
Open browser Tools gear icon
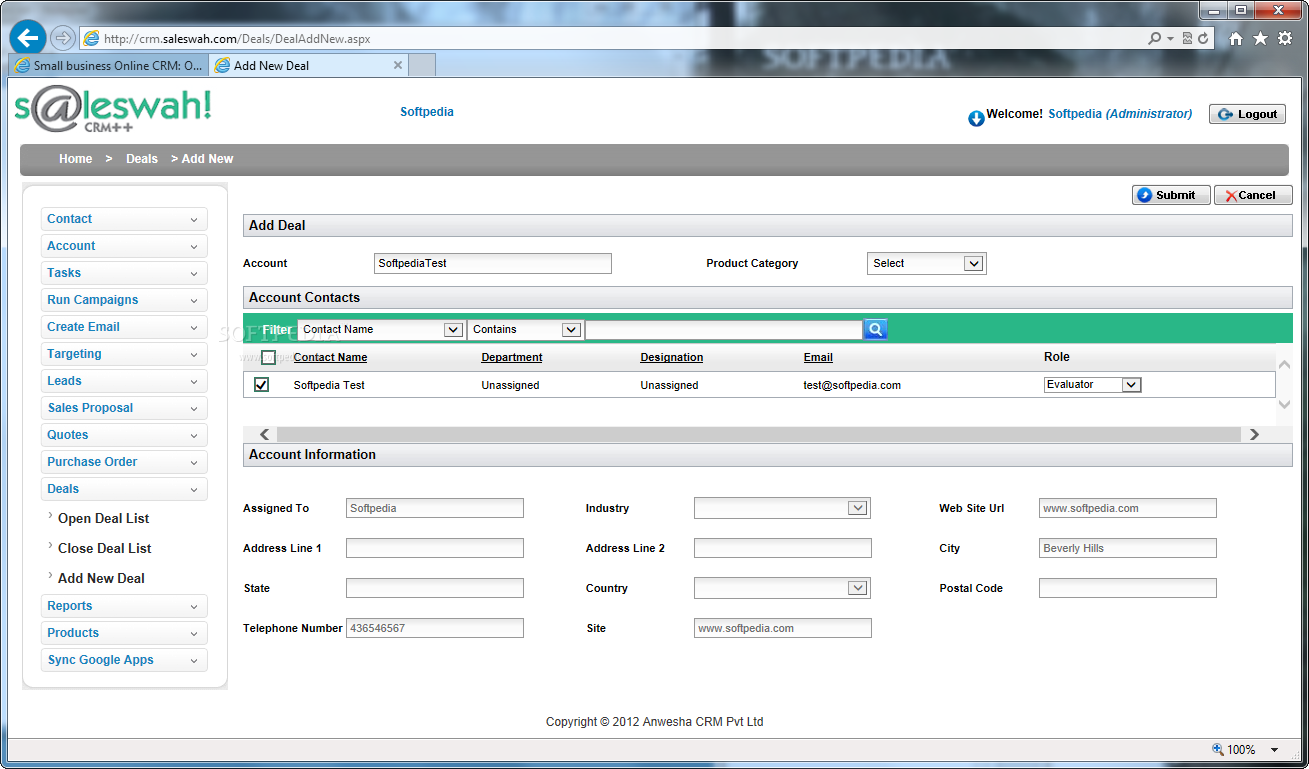click(1285, 39)
